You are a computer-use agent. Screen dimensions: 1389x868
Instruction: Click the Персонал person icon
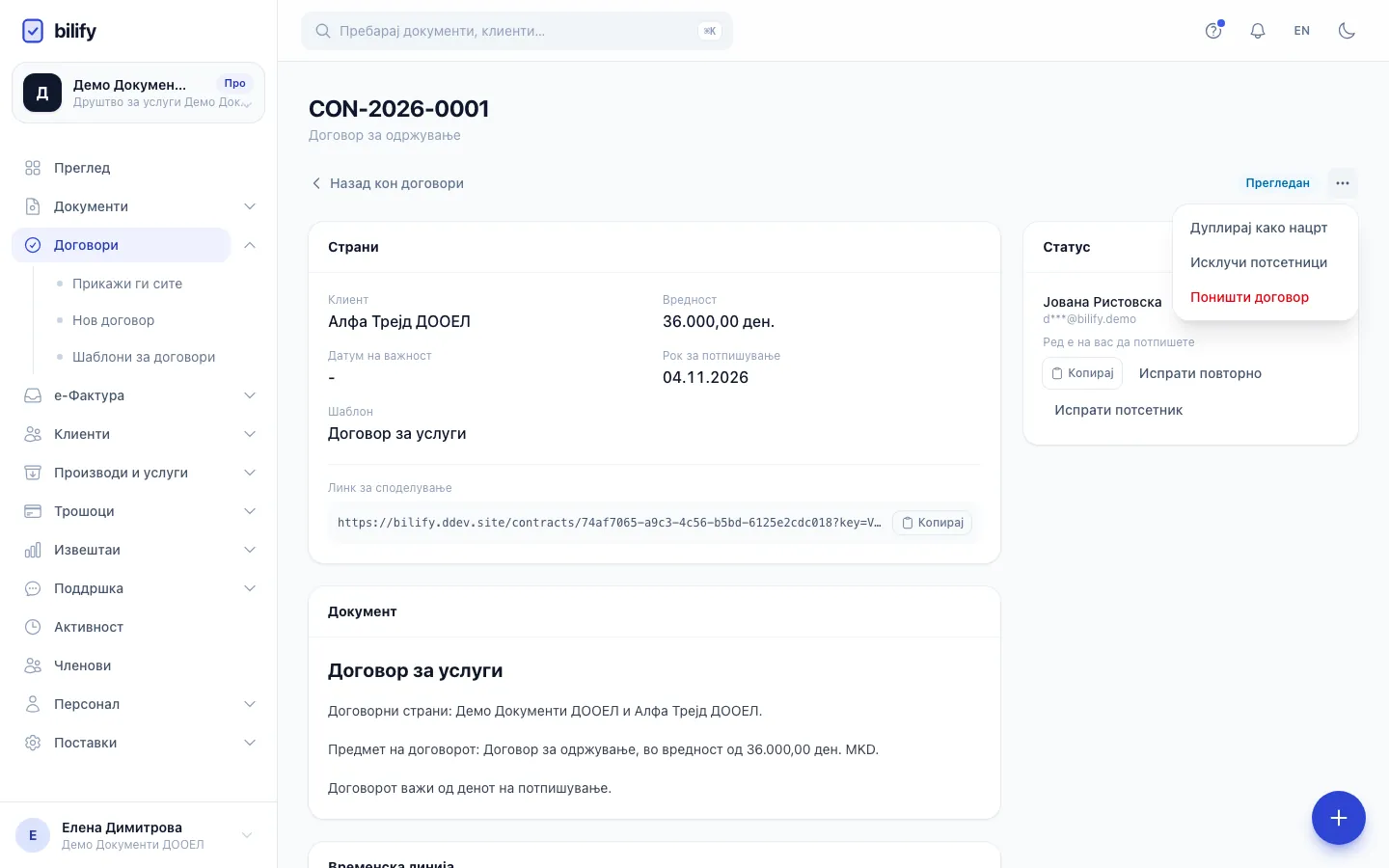click(x=33, y=704)
